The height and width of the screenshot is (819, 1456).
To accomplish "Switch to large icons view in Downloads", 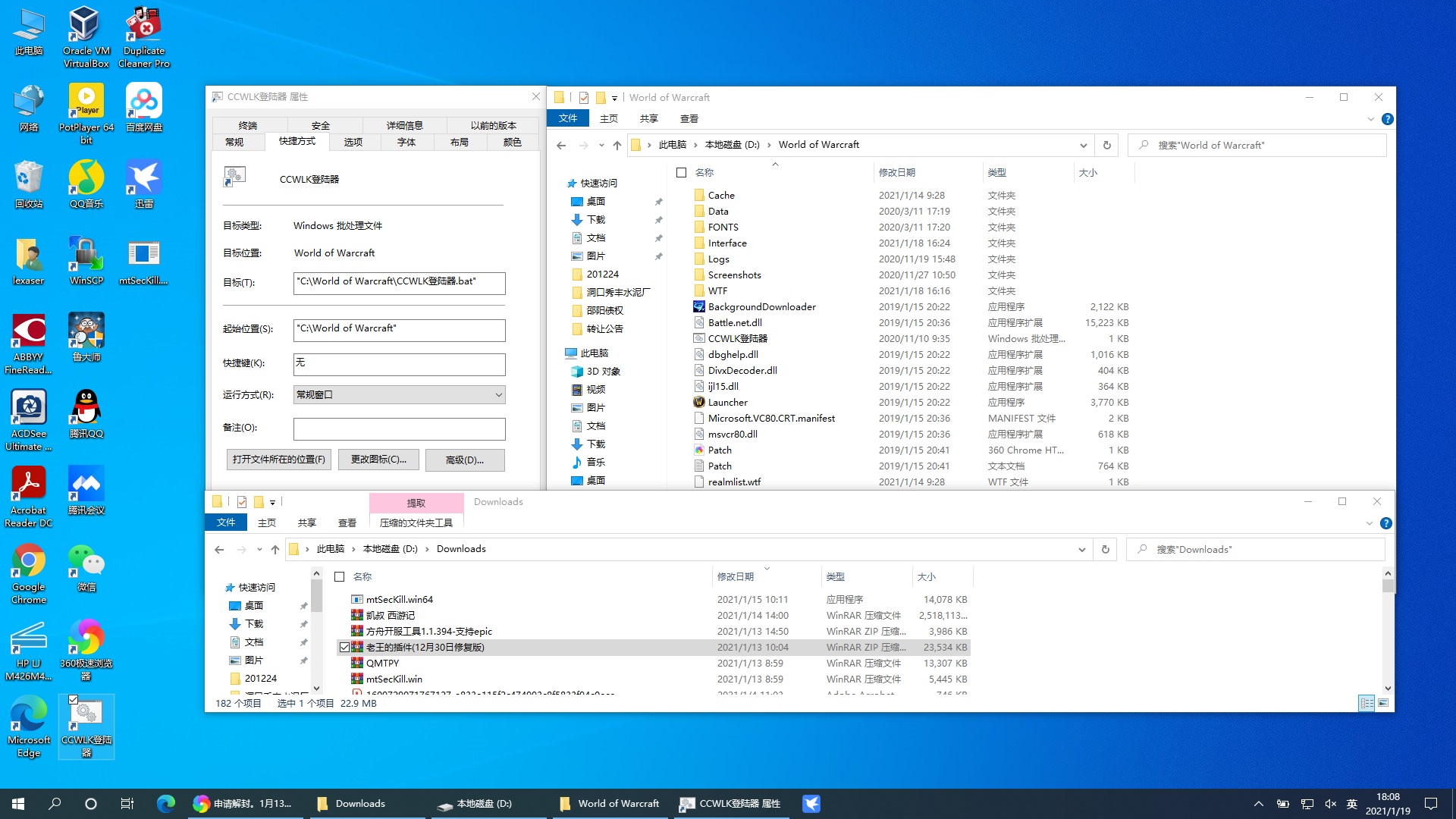I will (1383, 703).
